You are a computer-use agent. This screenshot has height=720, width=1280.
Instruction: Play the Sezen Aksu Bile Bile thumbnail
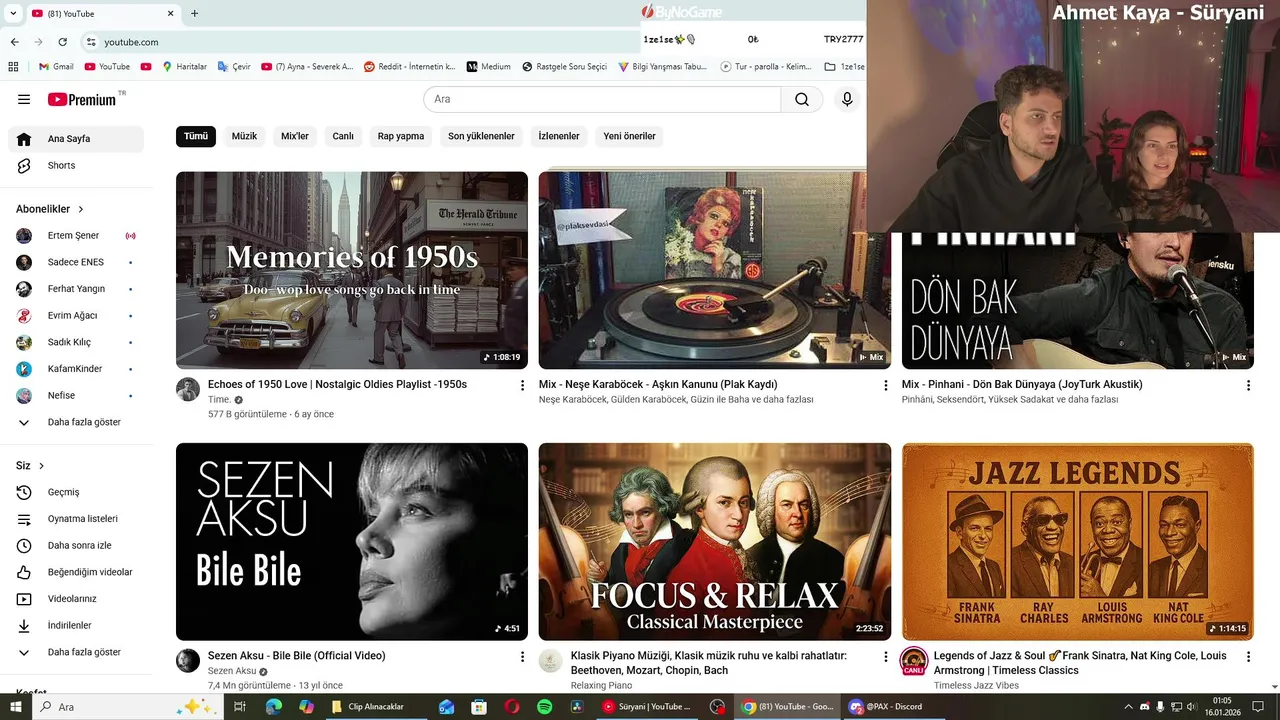tap(352, 541)
